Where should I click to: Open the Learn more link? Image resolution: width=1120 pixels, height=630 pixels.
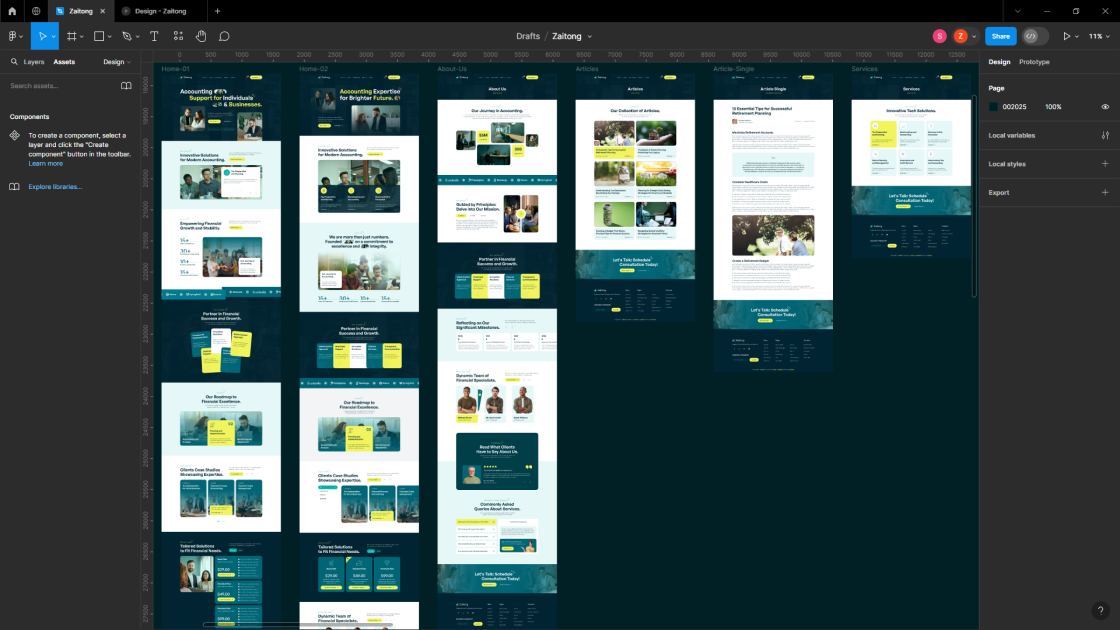pos(46,164)
